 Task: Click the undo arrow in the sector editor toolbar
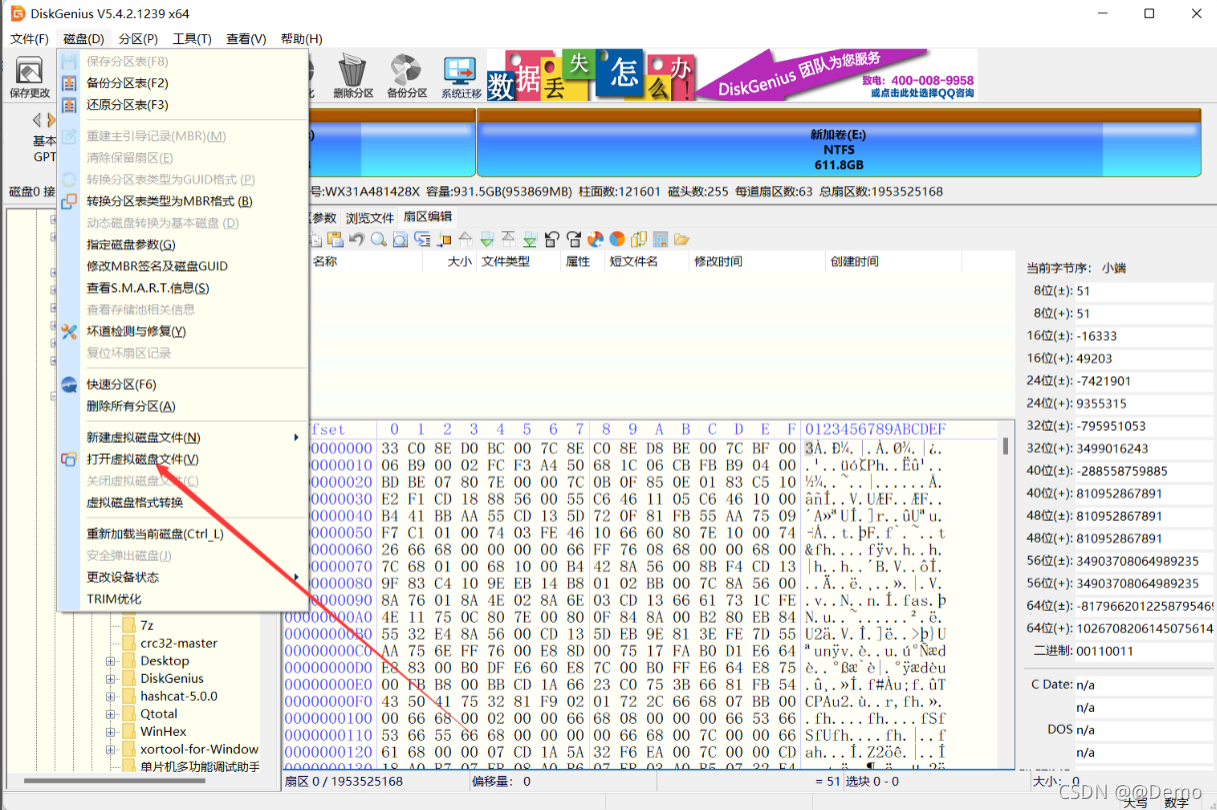(357, 240)
